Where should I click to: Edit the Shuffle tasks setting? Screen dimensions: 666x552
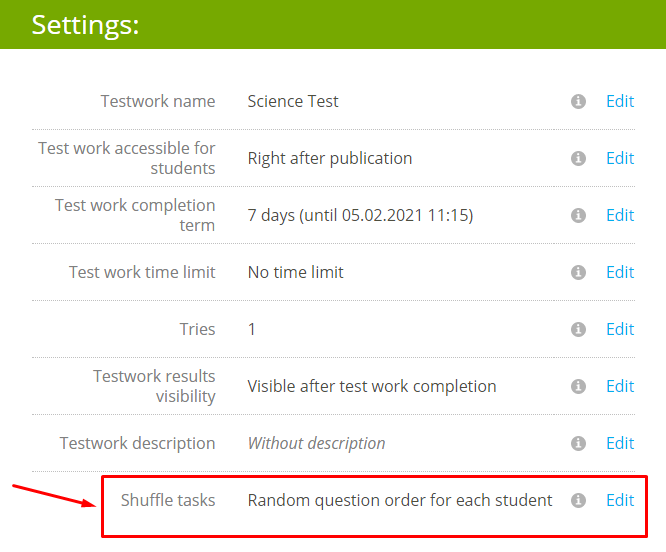[x=620, y=500]
